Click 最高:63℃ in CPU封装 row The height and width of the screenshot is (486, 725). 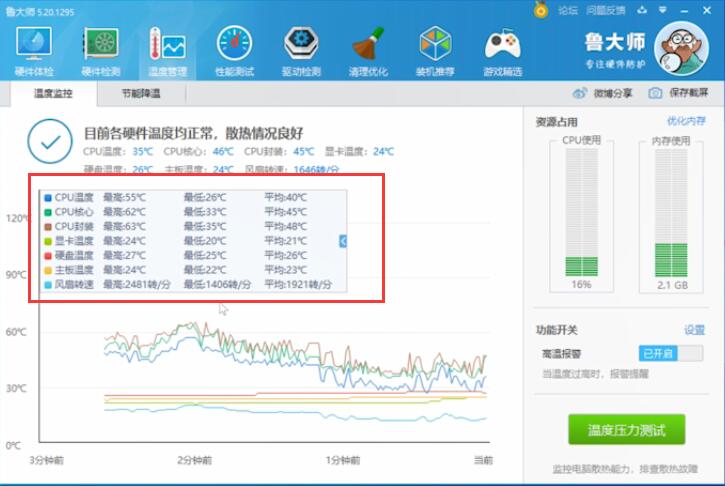(x=124, y=226)
